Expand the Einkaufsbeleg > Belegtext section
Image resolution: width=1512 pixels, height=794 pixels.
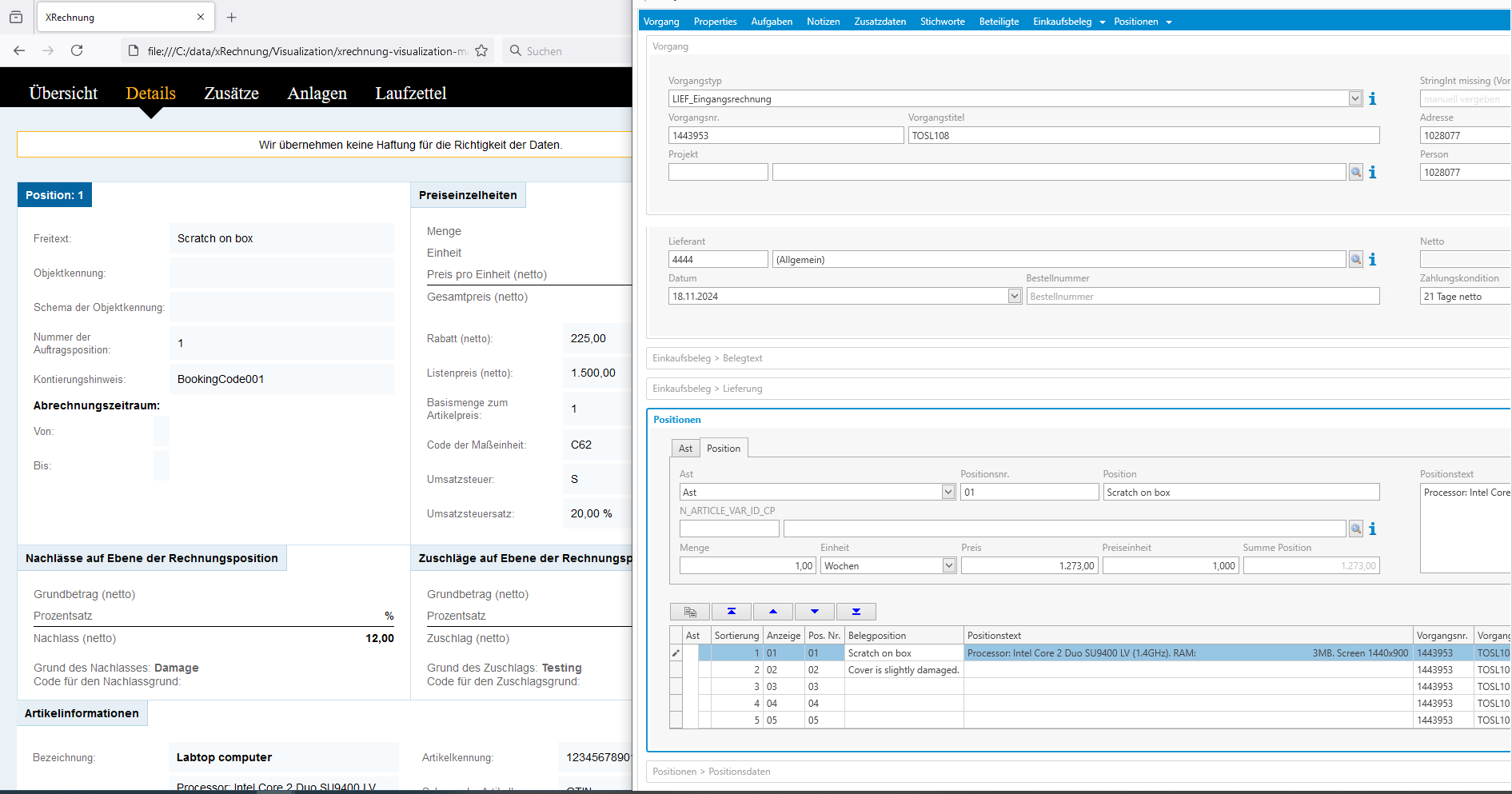coord(707,358)
